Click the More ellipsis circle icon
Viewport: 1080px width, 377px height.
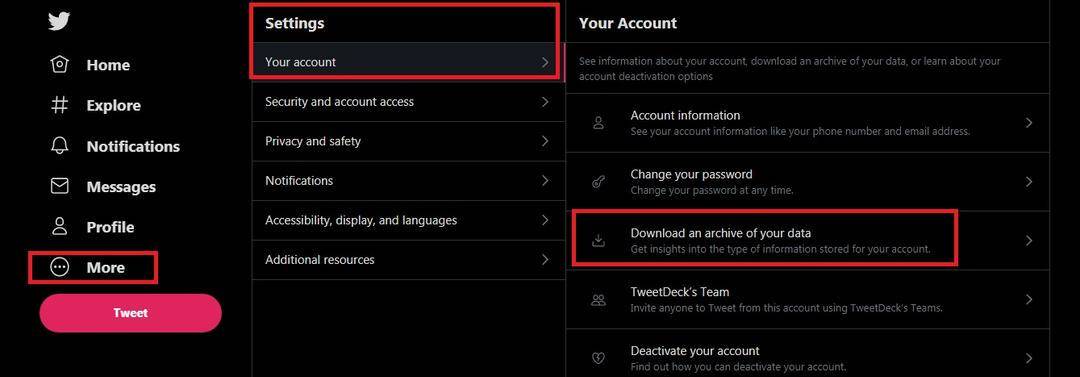click(x=60, y=267)
